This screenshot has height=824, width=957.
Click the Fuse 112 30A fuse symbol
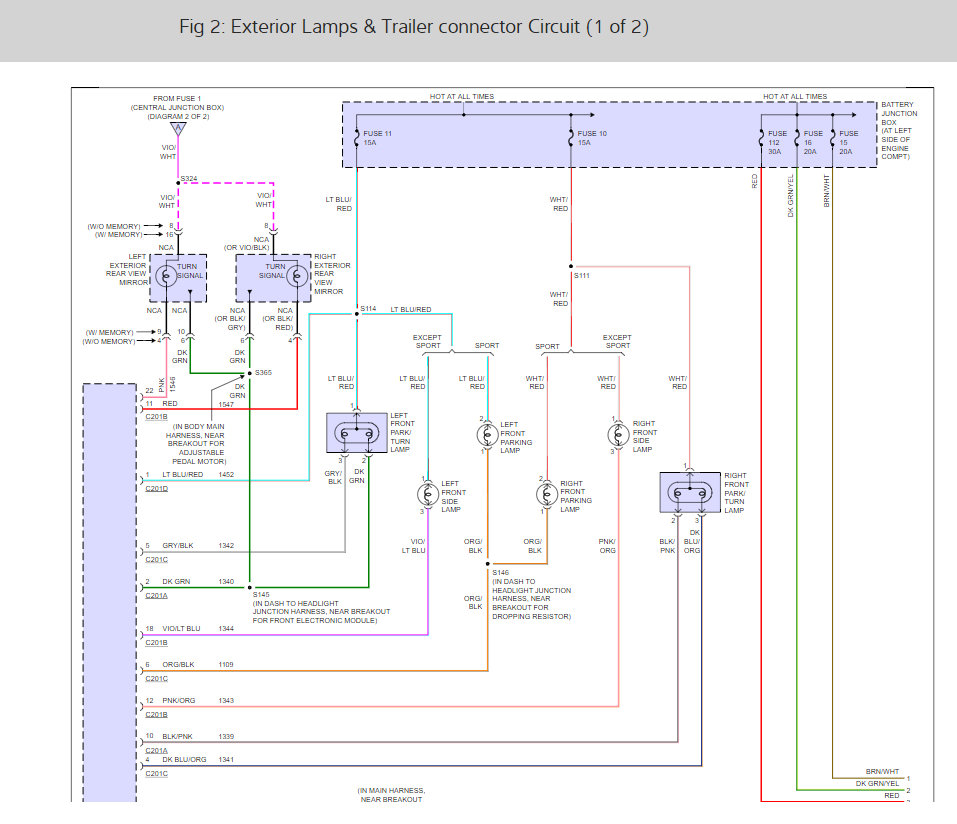point(761,138)
